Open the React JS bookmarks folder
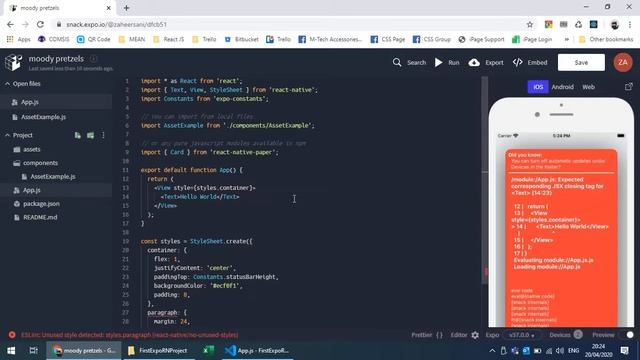 pos(168,39)
